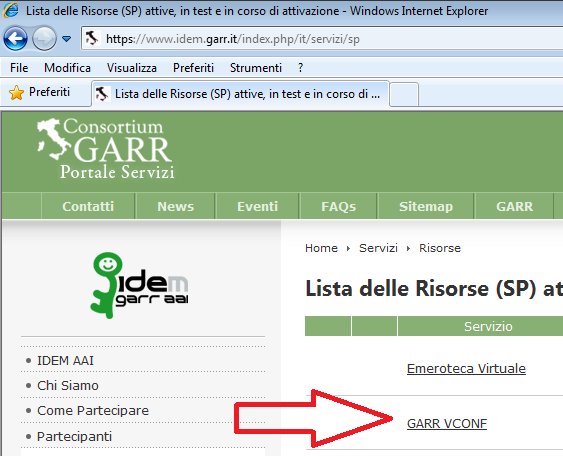Click the idem.garr.it URL address field

coord(323,38)
